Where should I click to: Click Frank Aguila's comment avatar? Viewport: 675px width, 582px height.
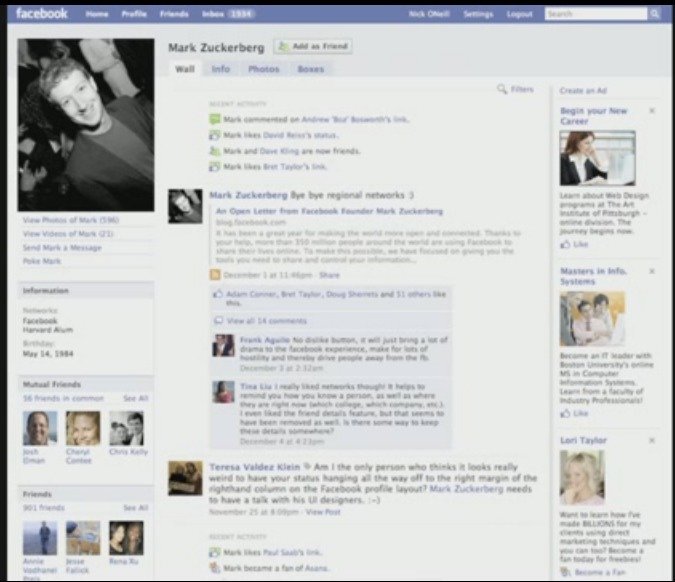point(223,345)
